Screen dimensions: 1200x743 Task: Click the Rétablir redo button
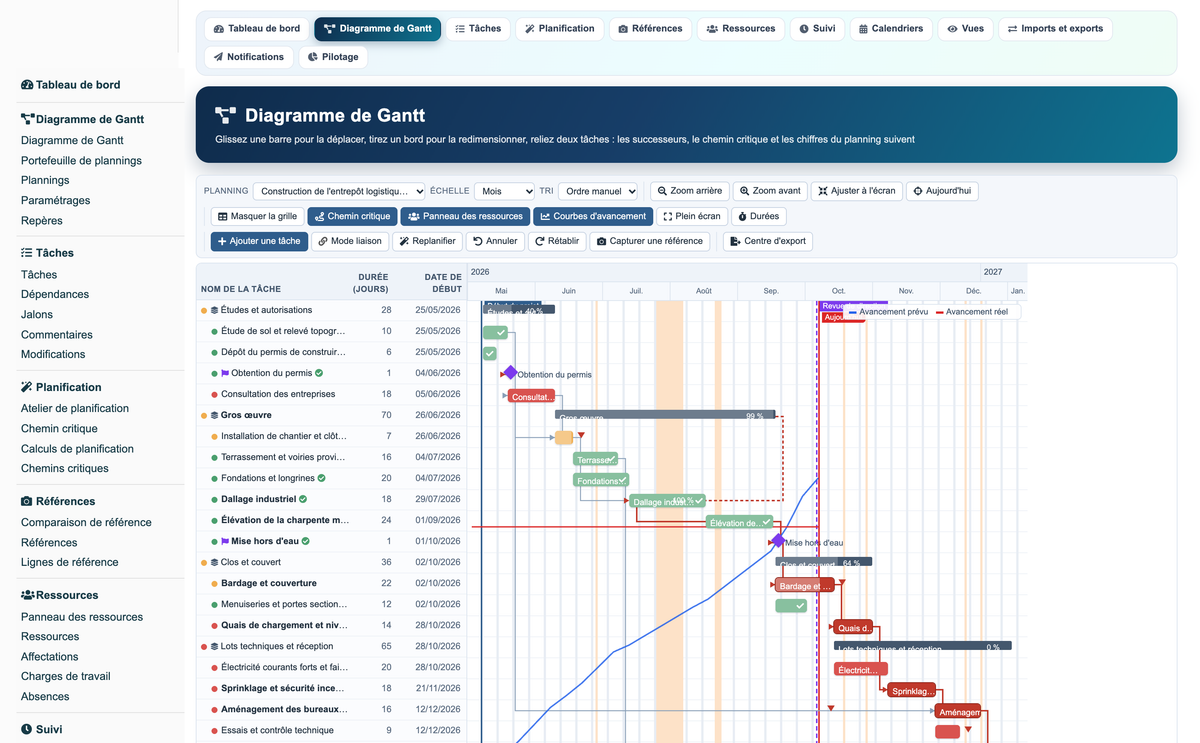pos(557,241)
